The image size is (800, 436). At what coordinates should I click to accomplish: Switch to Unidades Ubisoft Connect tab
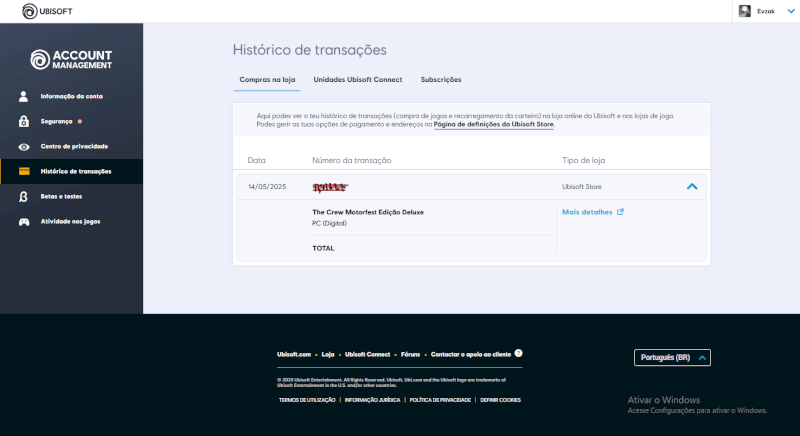pos(358,80)
